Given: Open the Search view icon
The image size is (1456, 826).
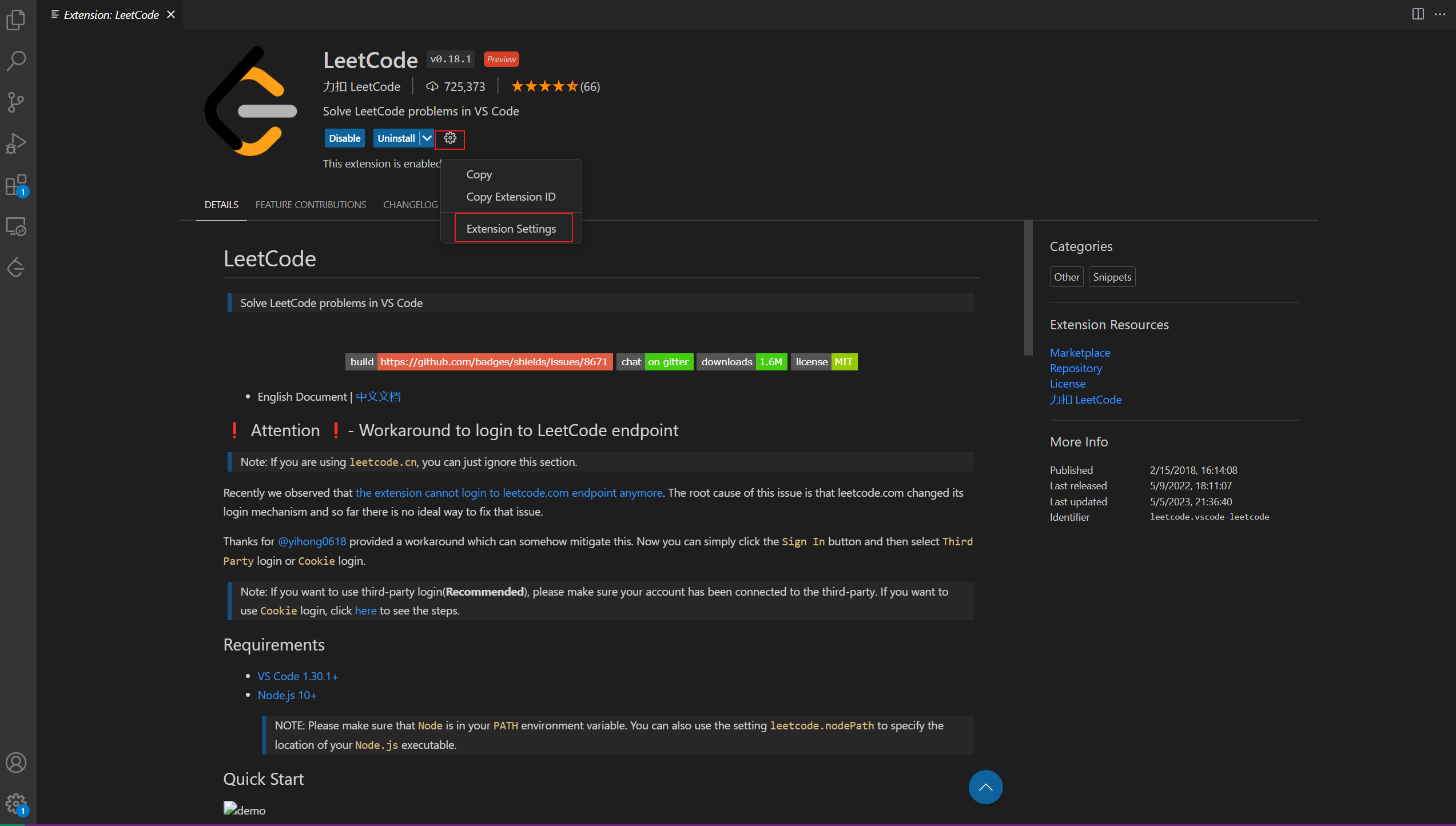Looking at the screenshot, I should click(16, 61).
